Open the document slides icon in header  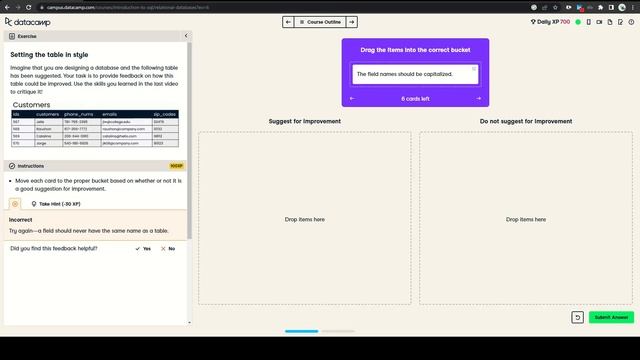coord(610,22)
